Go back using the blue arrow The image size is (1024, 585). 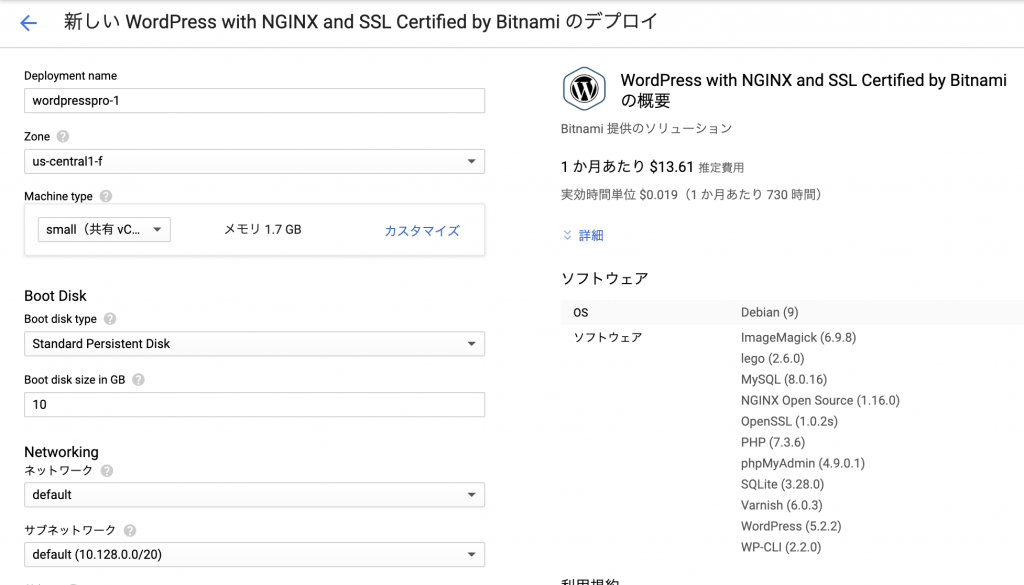pos(28,24)
